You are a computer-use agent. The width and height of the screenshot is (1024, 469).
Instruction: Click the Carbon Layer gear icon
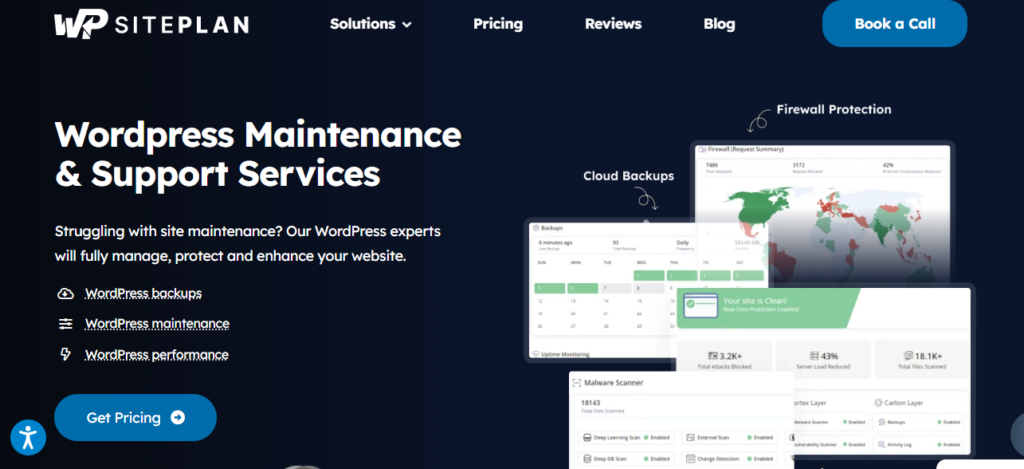click(x=878, y=403)
